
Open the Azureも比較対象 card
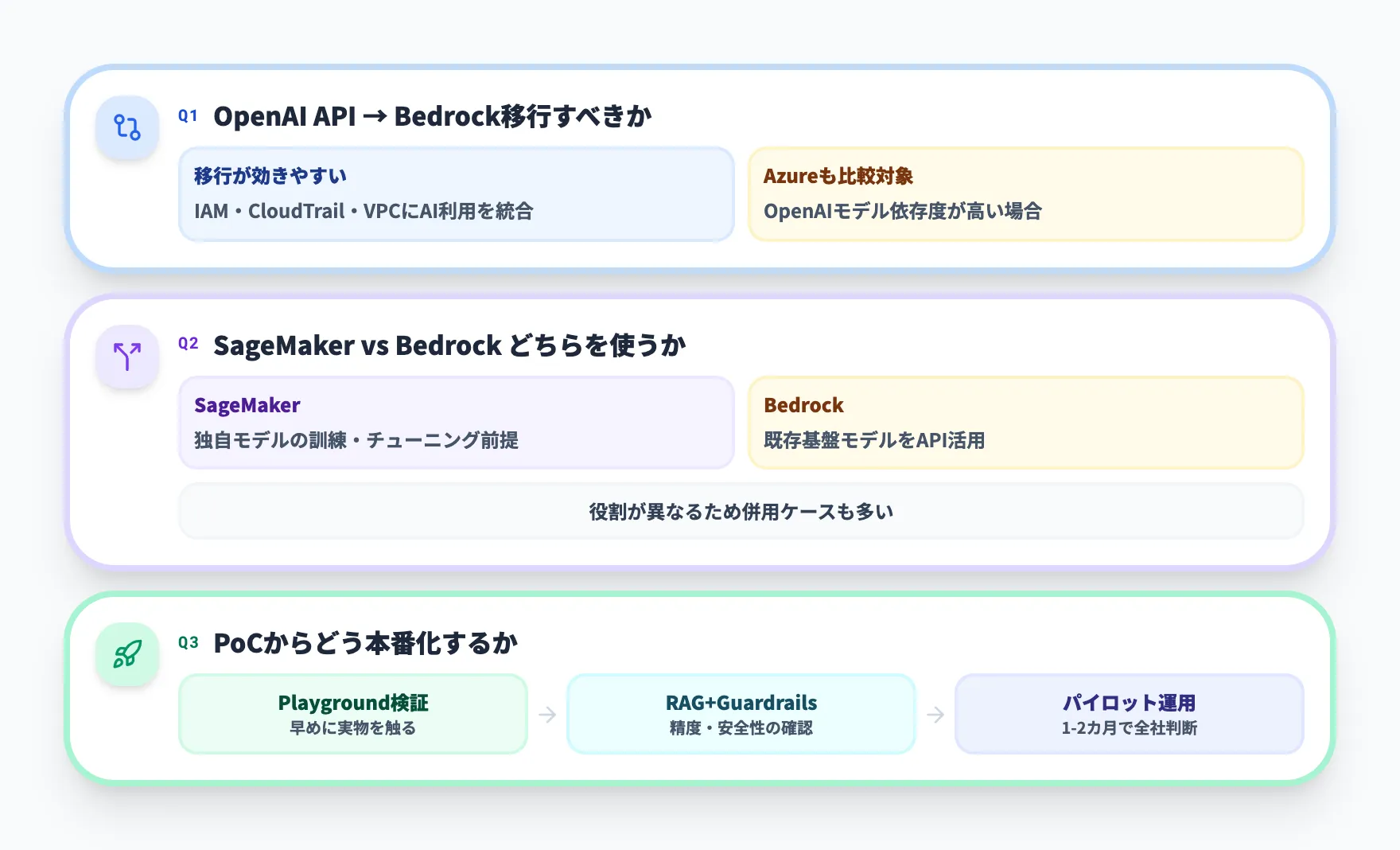1025,193
